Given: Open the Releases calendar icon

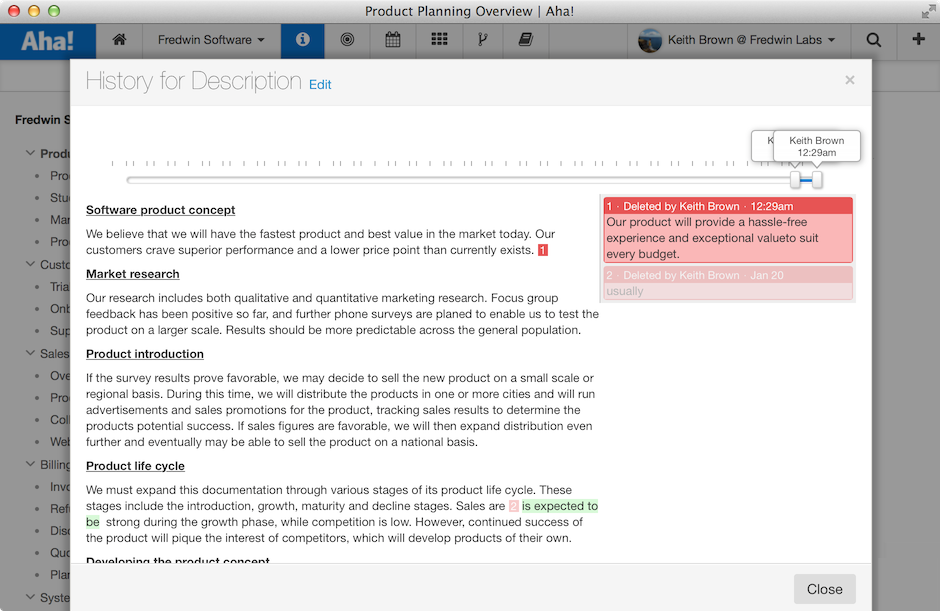Looking at the screenshot, I should click(x=392, y=41).
